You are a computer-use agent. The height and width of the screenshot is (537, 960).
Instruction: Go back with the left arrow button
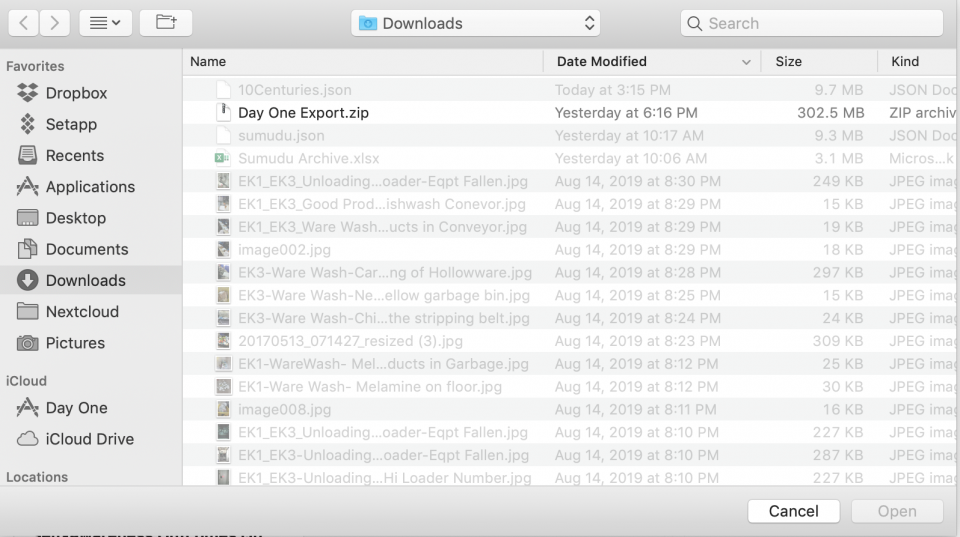pyautogui.click(x=23, y=23)
